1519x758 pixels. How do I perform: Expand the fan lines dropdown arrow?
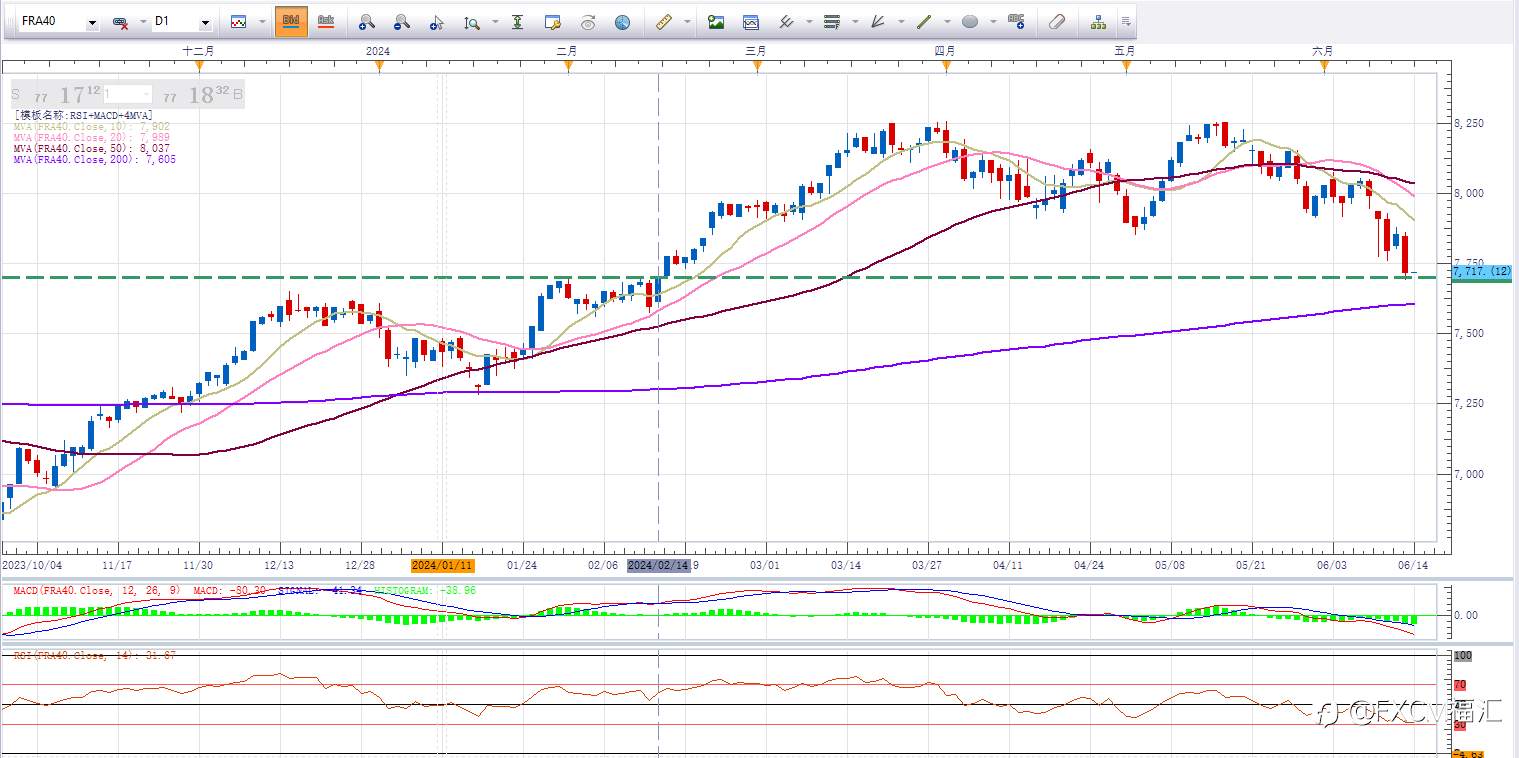point(900,22)
